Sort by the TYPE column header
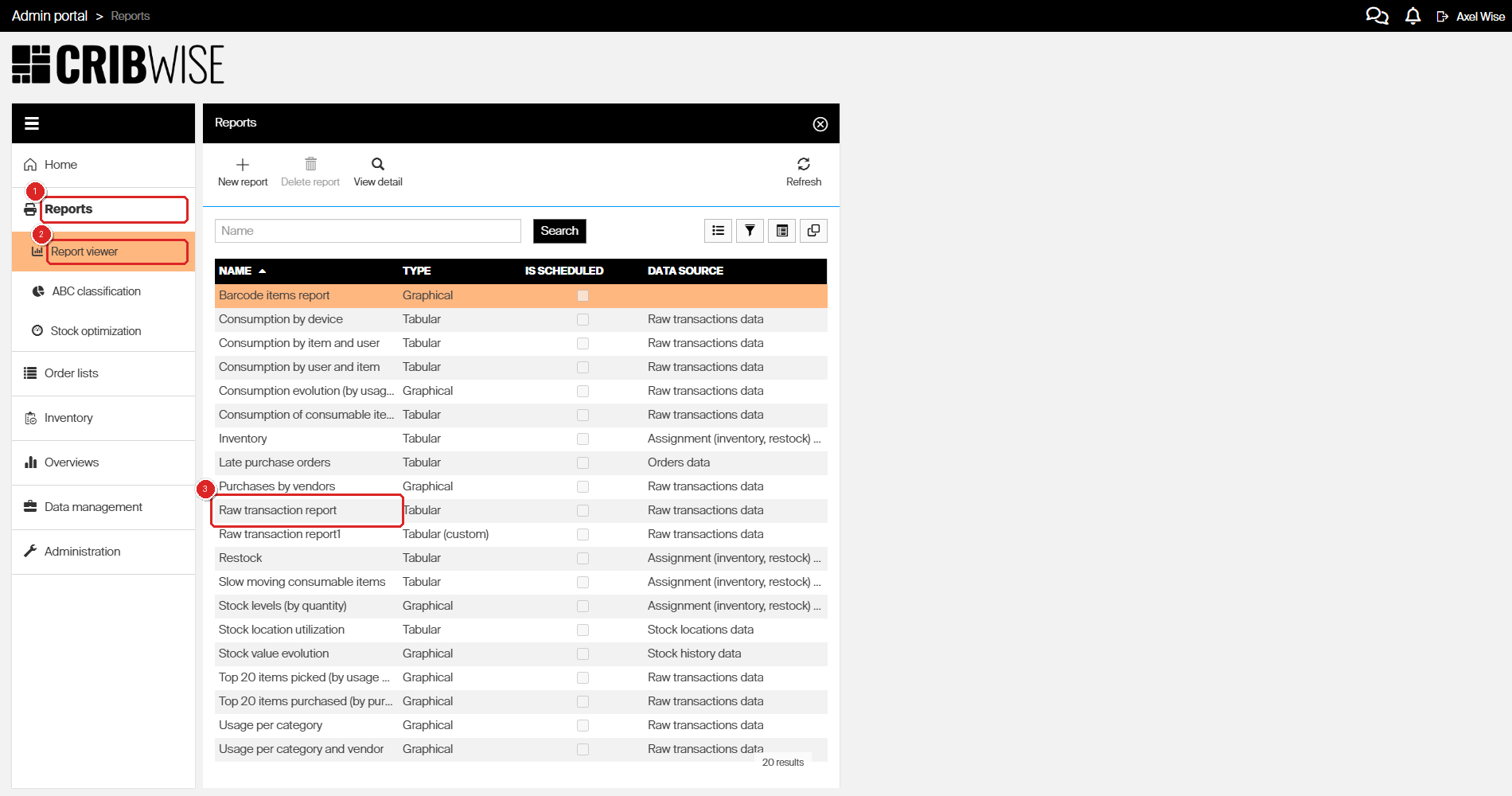The image size is (1512, 796). click(x=416, y=271)
